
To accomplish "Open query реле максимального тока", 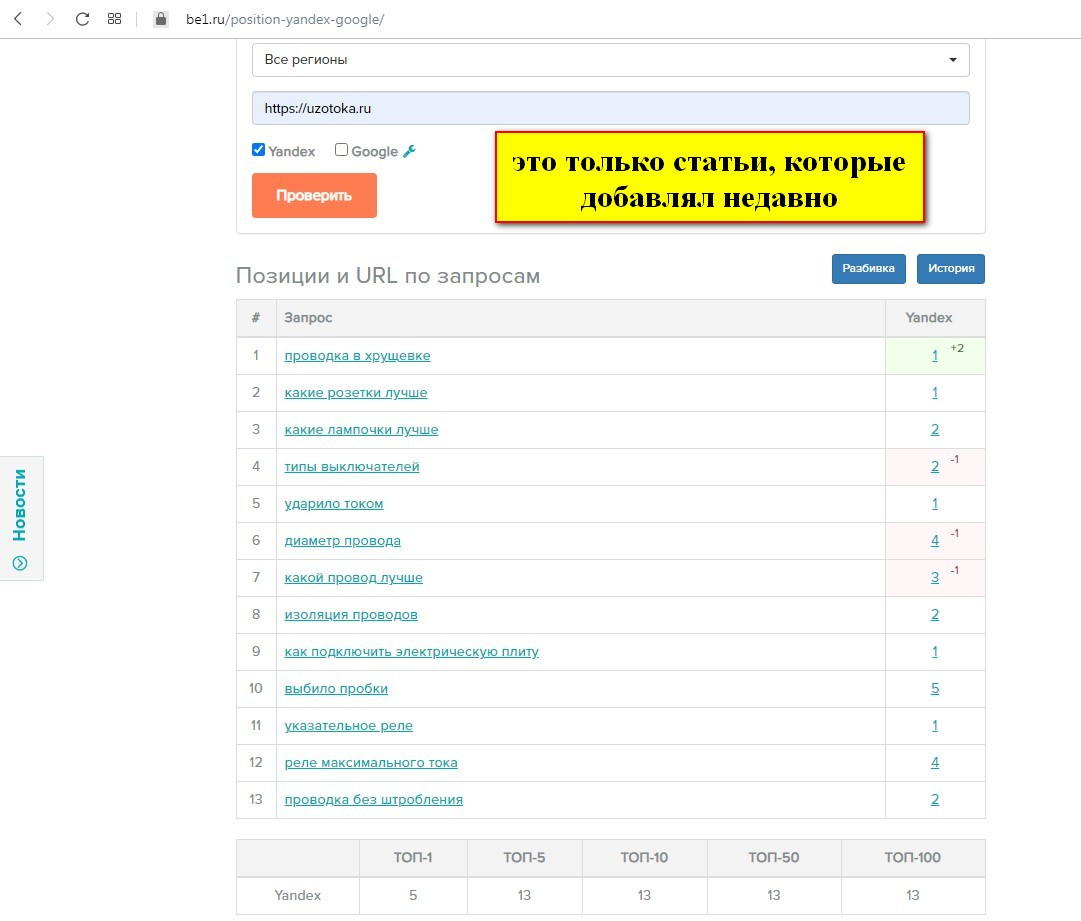I will tap(371, 762).
